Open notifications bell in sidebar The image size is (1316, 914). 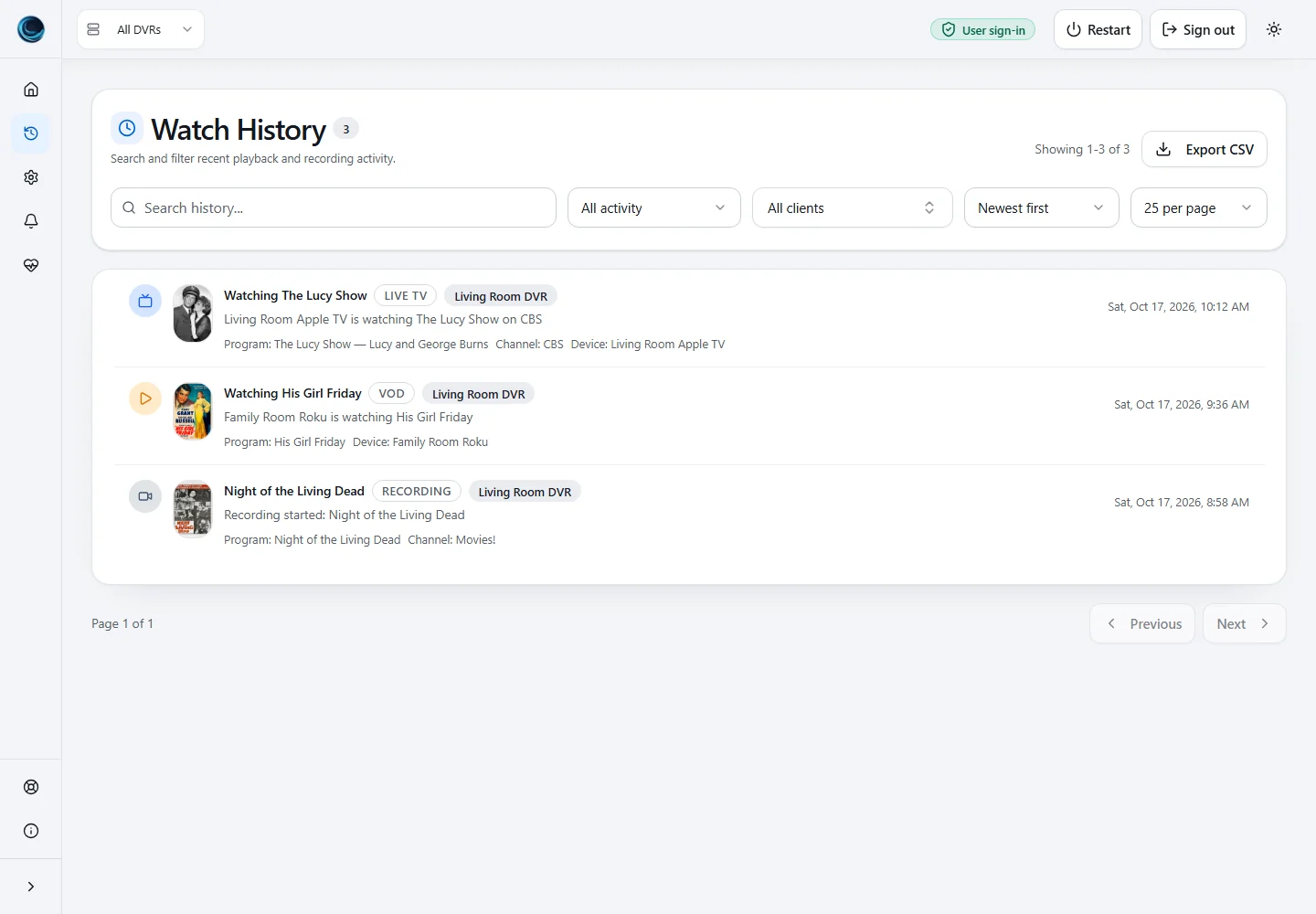pos(31,221)
